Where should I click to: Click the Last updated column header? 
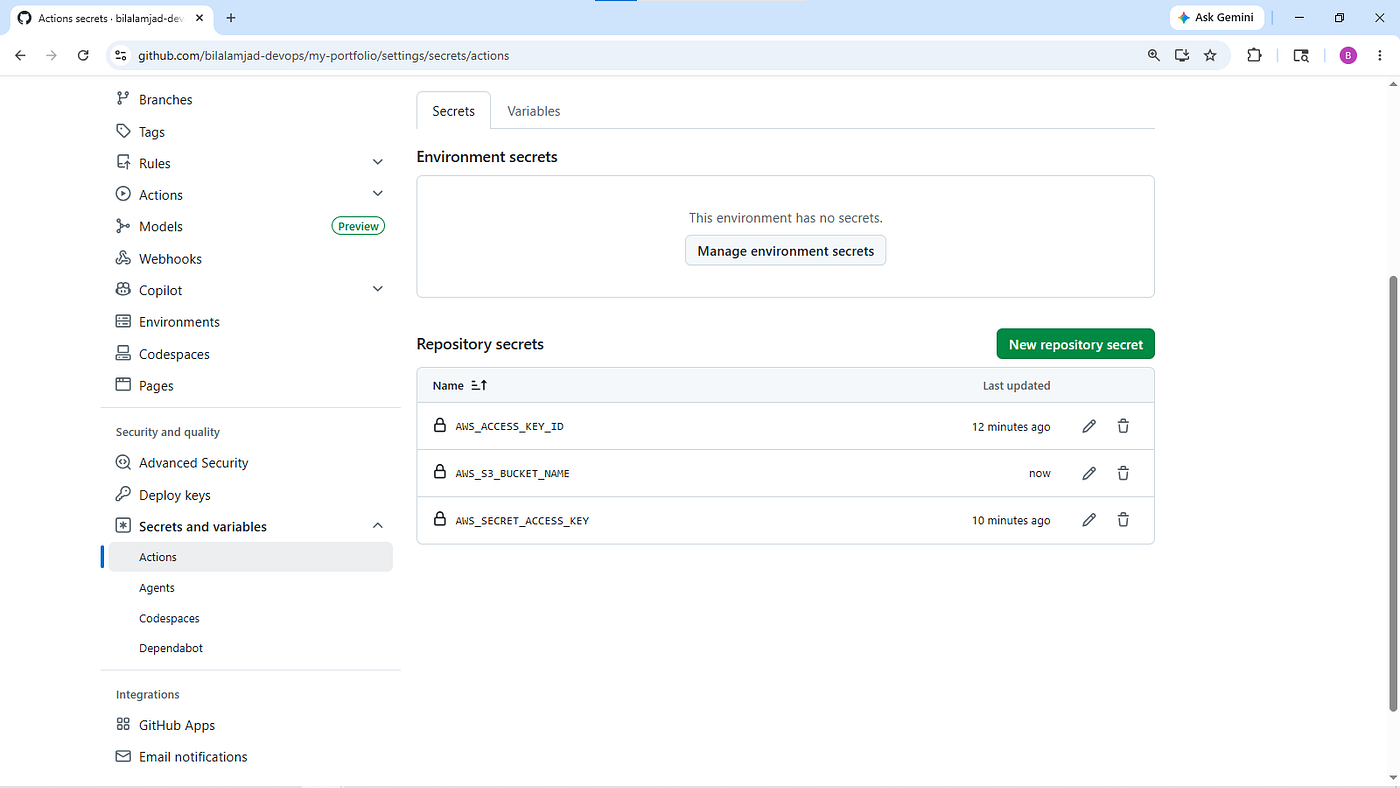tap(1016, 386)
